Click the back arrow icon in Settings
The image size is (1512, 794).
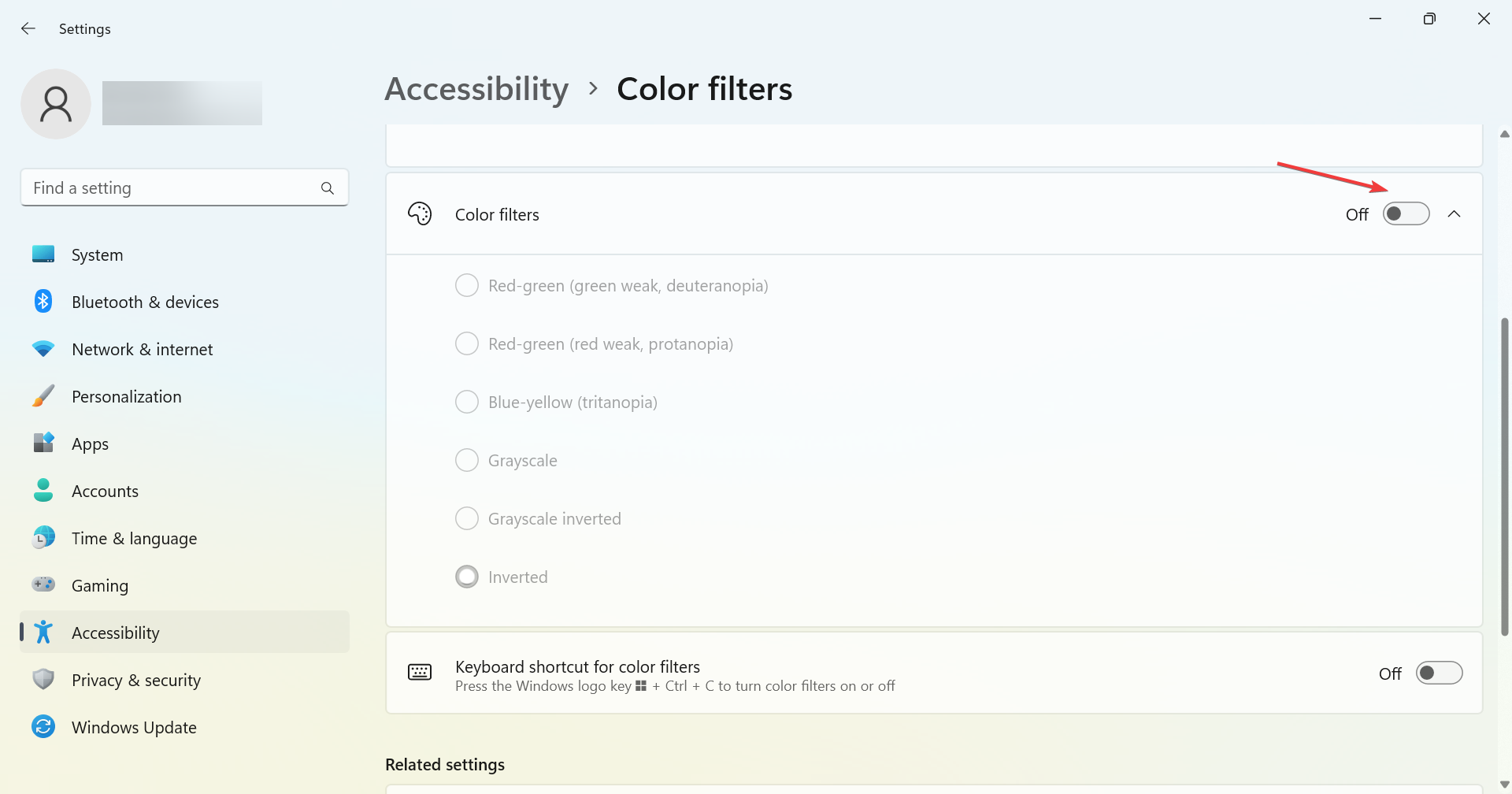(28, 28)
